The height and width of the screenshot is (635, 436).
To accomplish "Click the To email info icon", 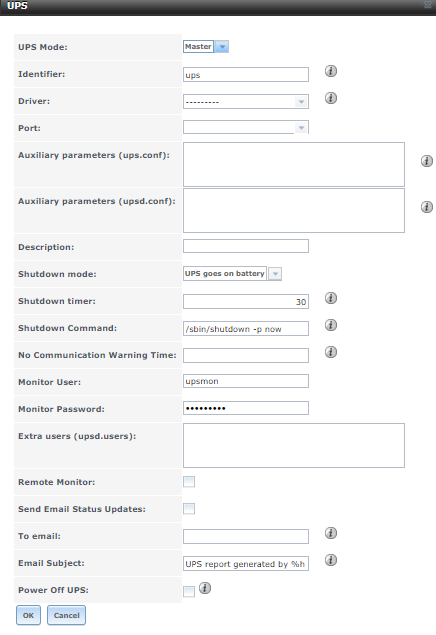I will pyautogui.click(x=331, y=533).
